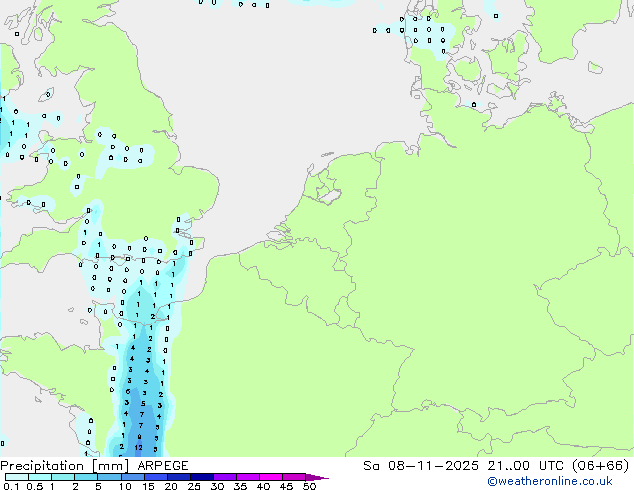Select the legend label "10"

pos(125,486)
